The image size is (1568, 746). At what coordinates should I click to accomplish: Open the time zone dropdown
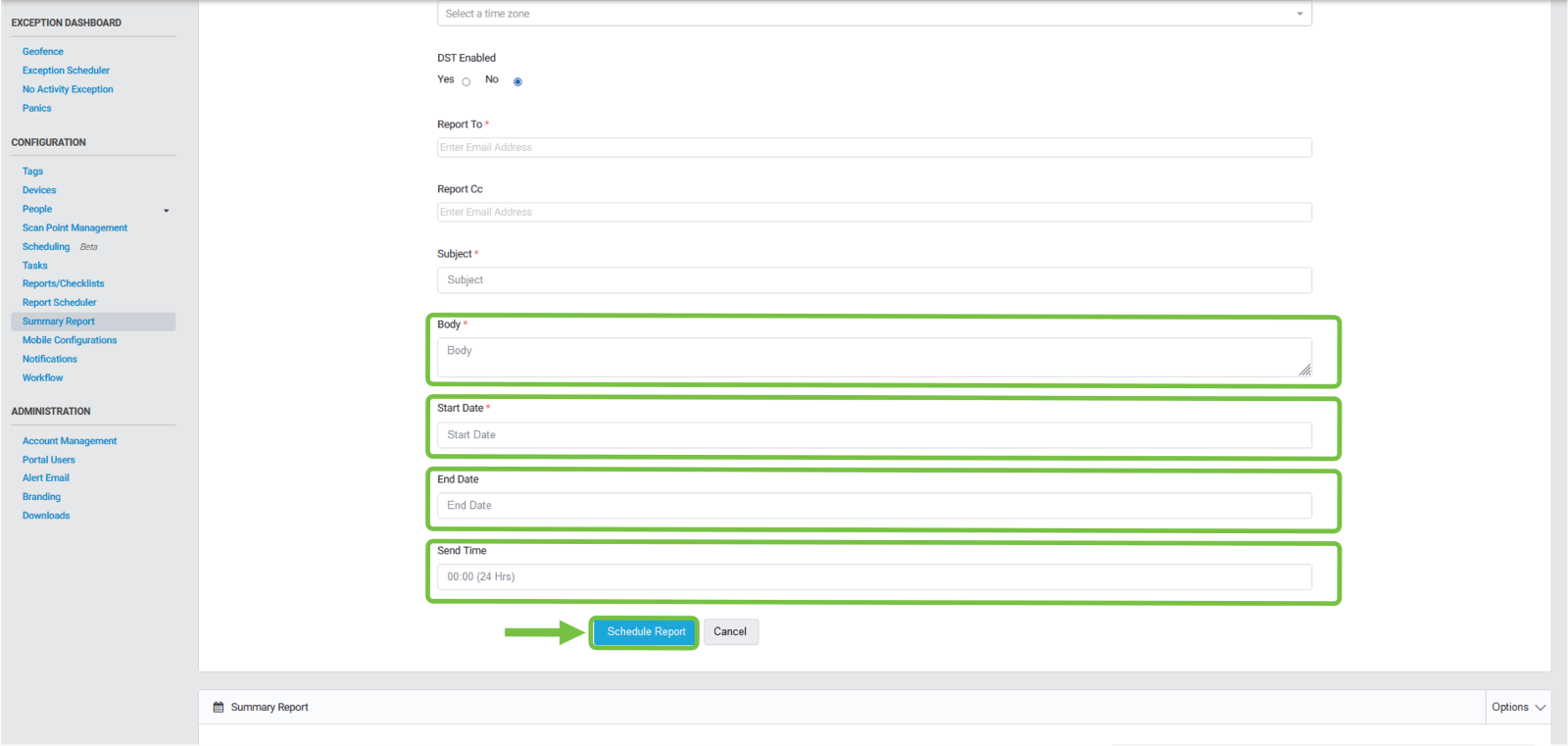pyautogui.click(x=873, y=14)
